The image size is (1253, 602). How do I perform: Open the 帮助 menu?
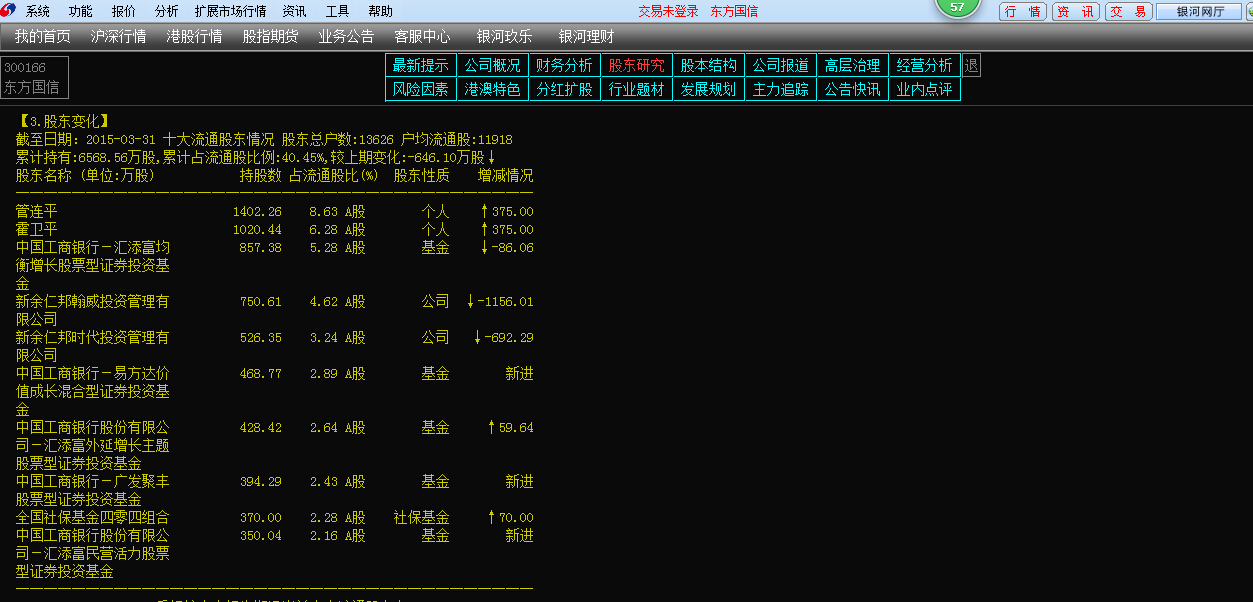tap(380, 12)
